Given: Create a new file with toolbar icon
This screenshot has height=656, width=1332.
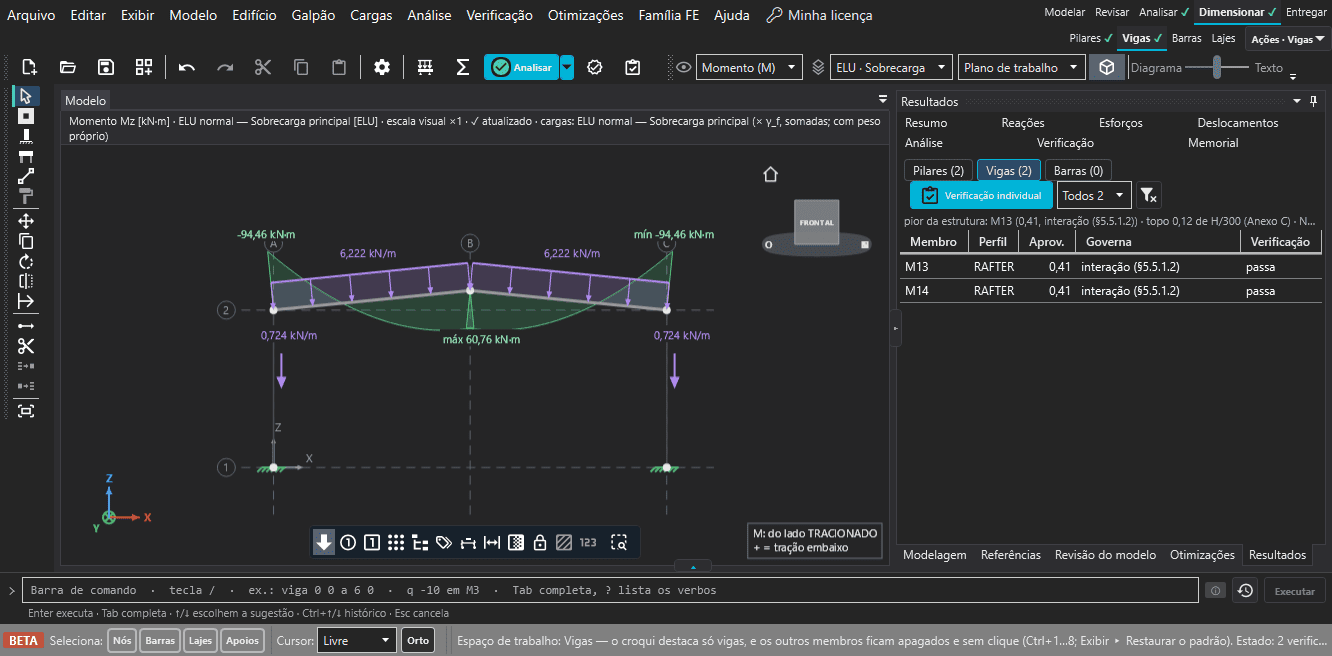Looking at the screenshot, I should (29, 67).
